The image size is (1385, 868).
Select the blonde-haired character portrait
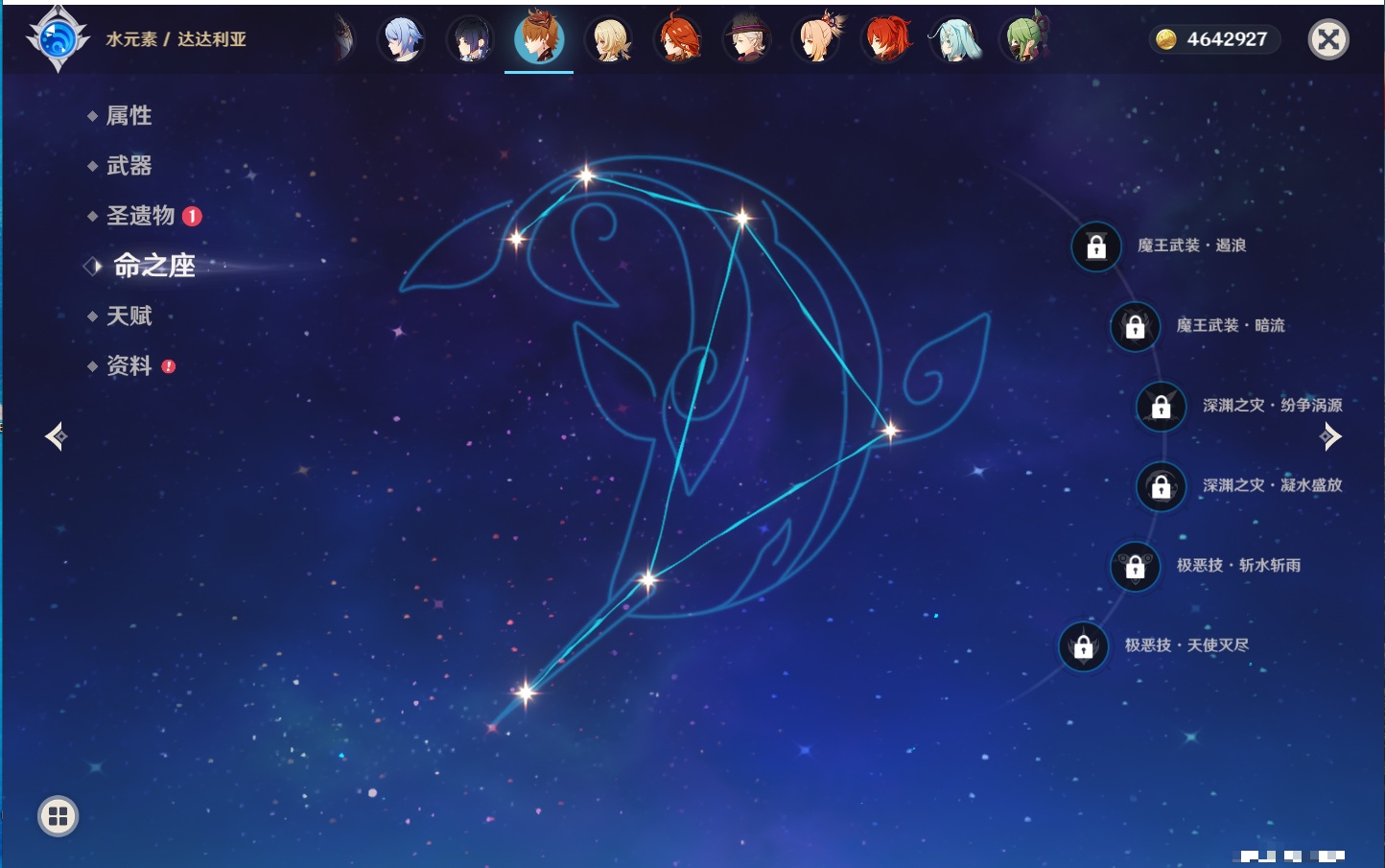point(608,39)
